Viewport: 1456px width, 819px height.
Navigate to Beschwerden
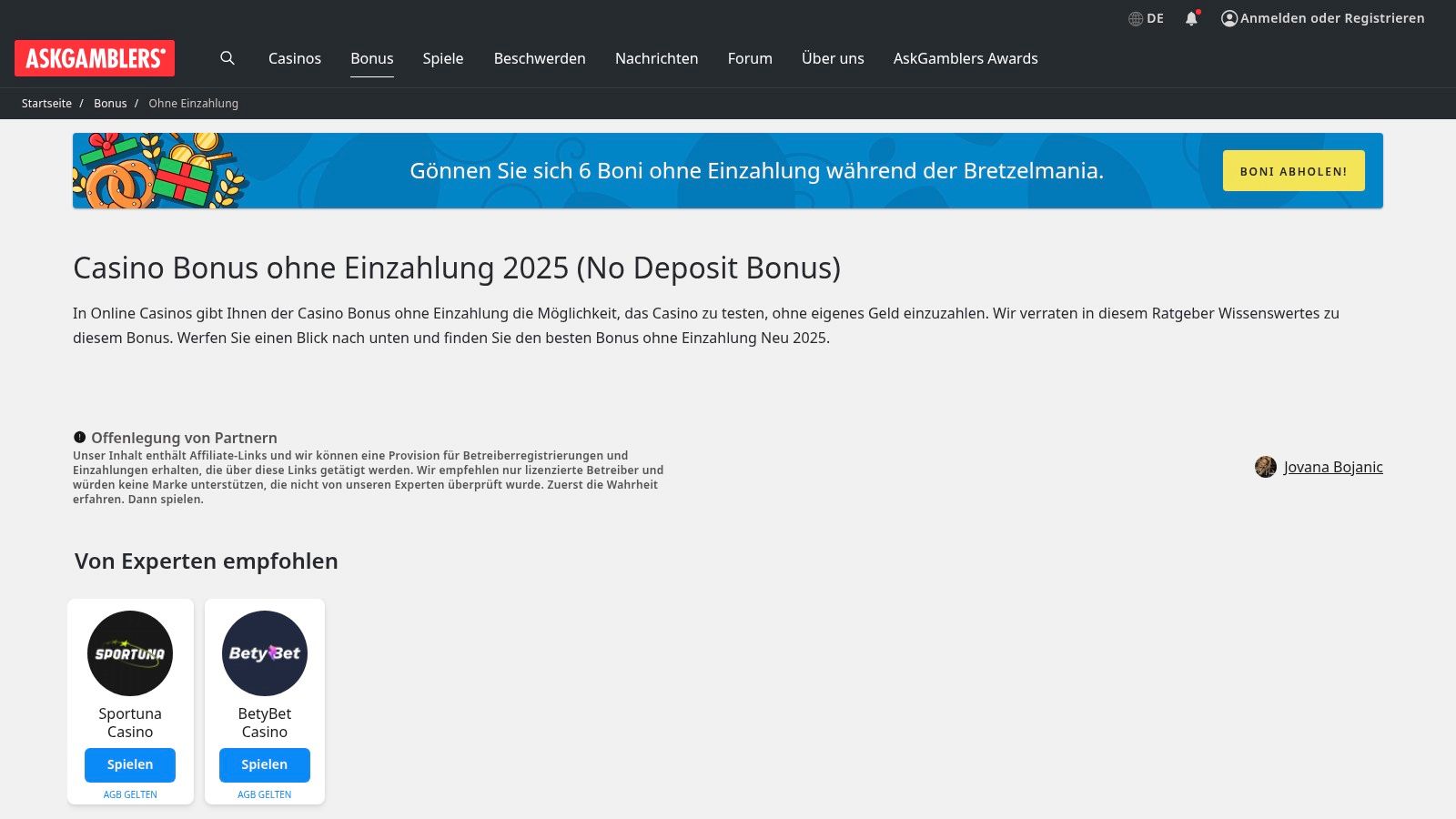(539, 58)
